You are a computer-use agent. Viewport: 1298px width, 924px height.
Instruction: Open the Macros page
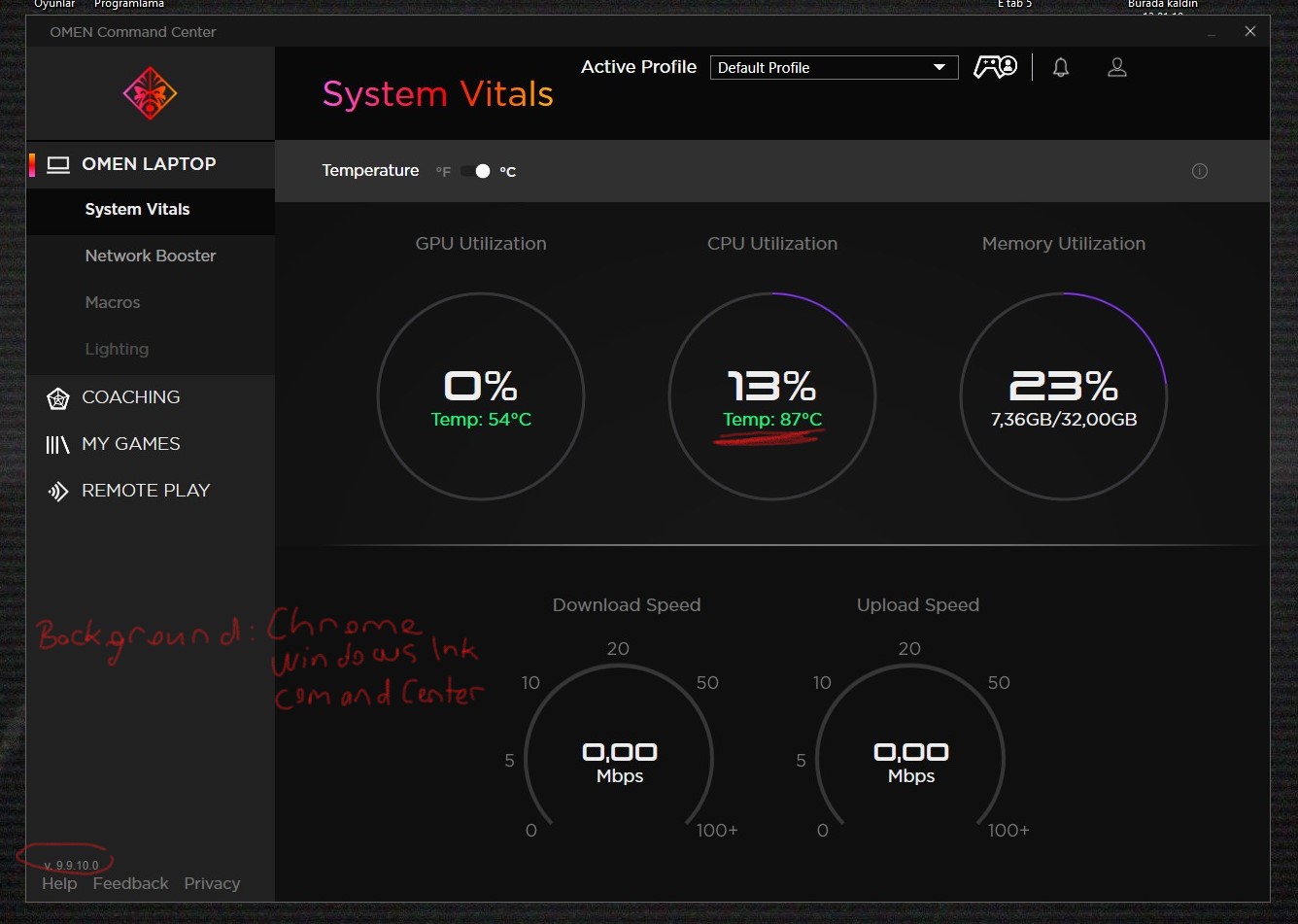113,302
